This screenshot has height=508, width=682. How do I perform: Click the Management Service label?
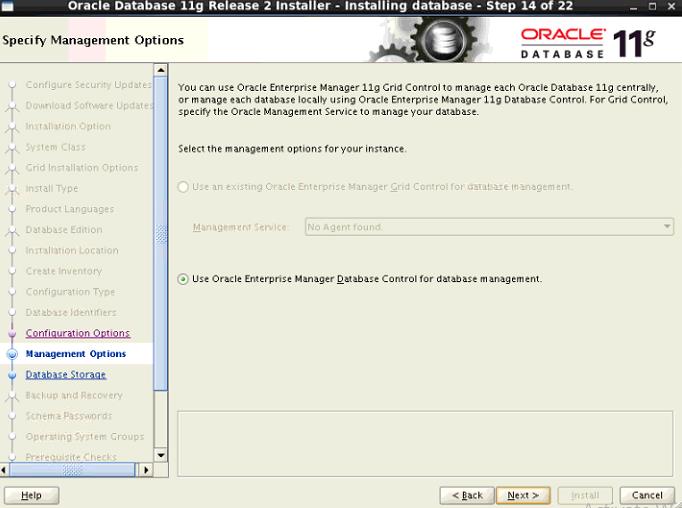[x=240, y=227]
